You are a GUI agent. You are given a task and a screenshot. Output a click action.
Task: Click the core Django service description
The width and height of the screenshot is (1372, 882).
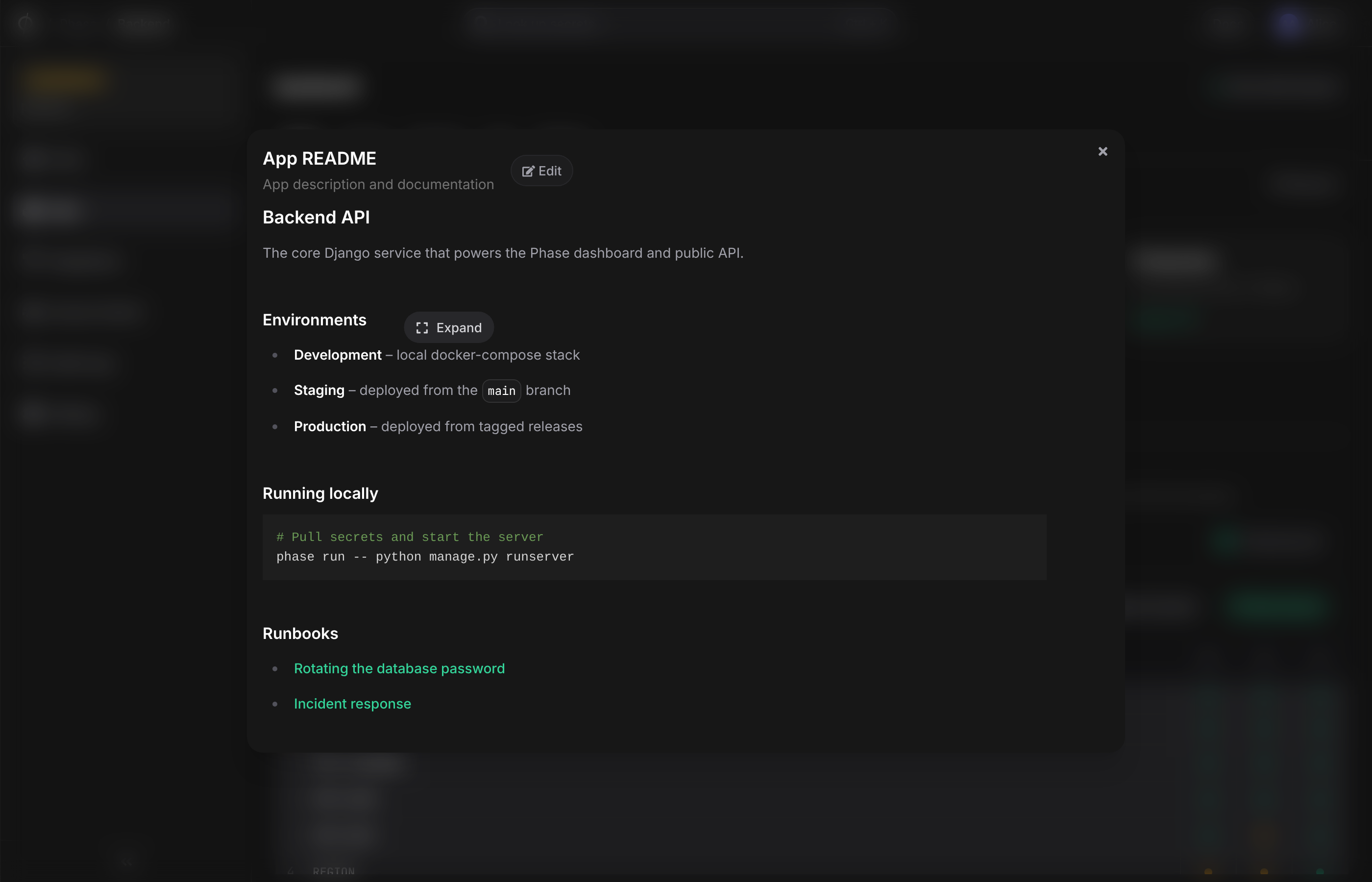pyautogui.click(x=503, y=252)
